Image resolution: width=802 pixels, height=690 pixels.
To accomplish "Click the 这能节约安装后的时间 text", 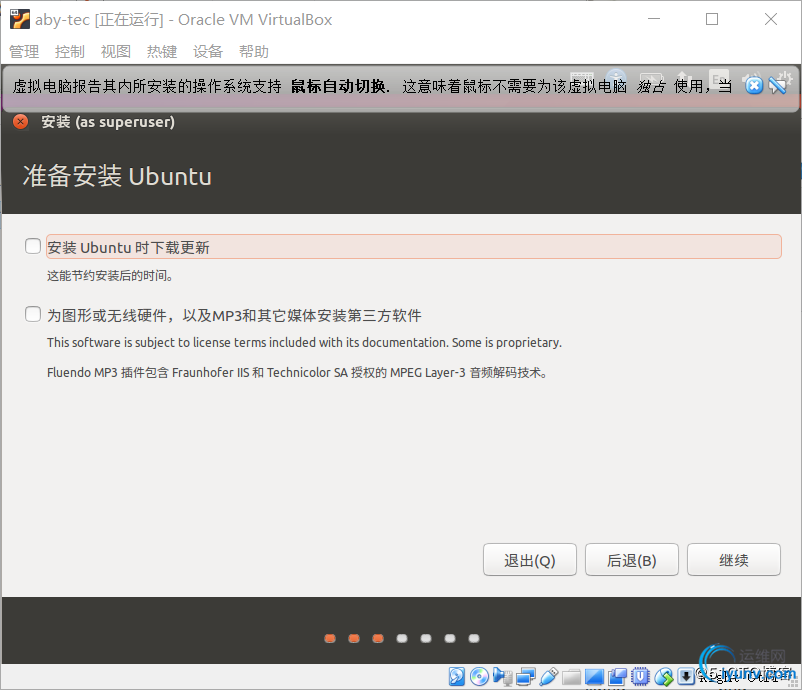I will pyautogui.click(x=110, y=276).
